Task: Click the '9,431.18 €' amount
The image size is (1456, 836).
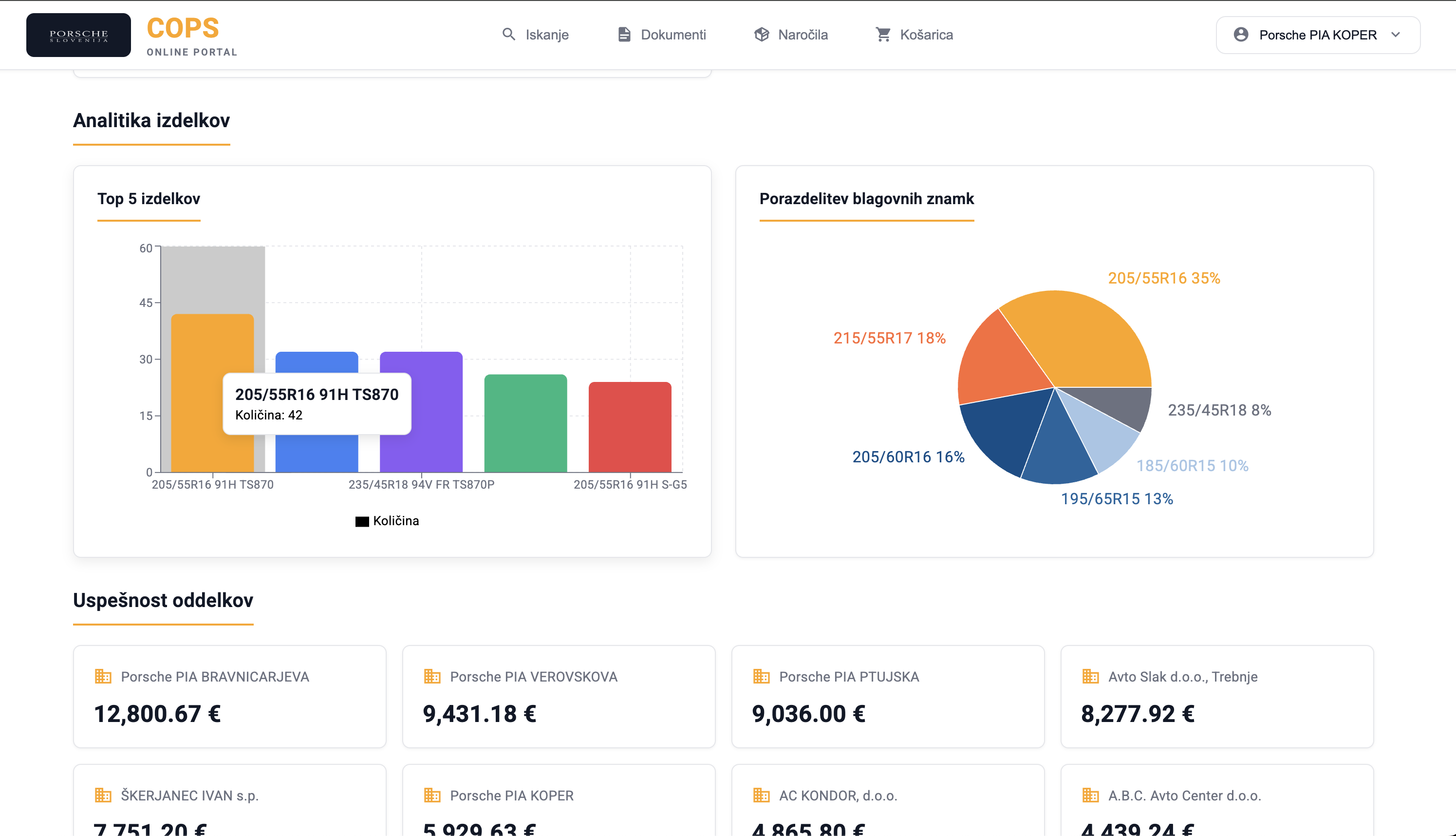Action: tap(480, 714)
